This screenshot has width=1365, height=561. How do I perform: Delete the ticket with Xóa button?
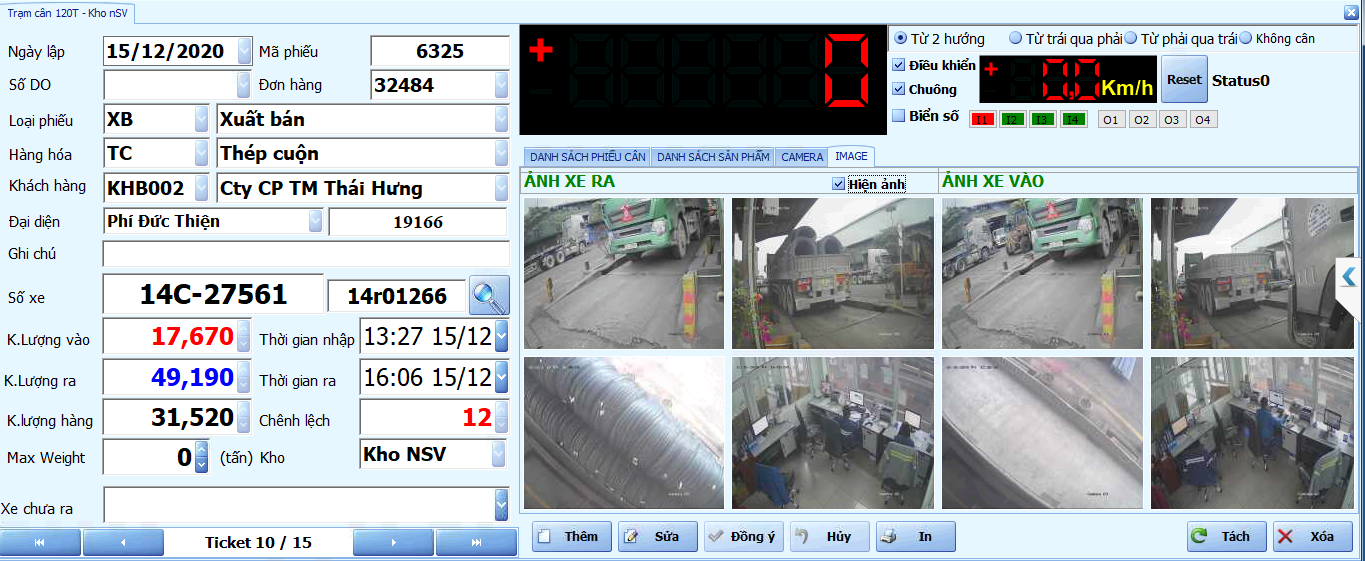pyautogui.click(x=1312, y=537)
